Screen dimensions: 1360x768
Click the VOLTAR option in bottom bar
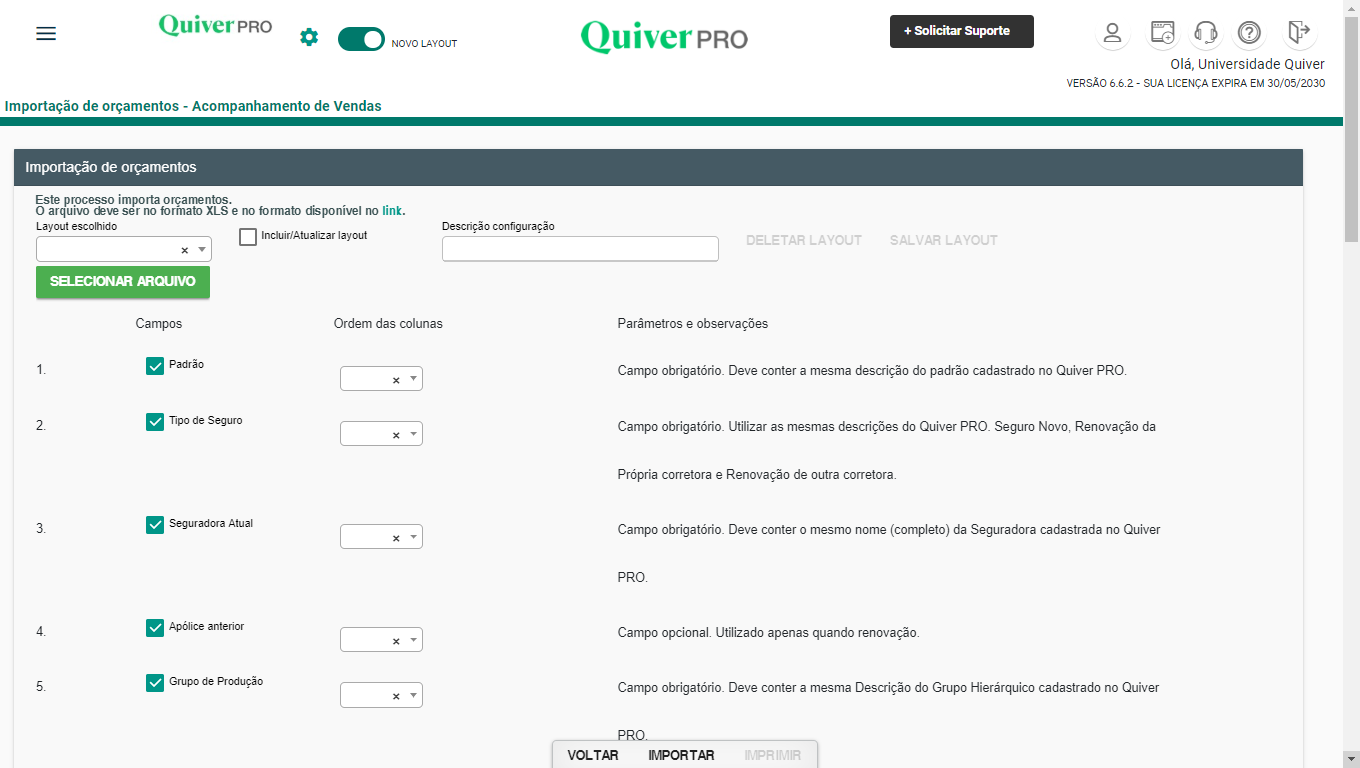593,755
